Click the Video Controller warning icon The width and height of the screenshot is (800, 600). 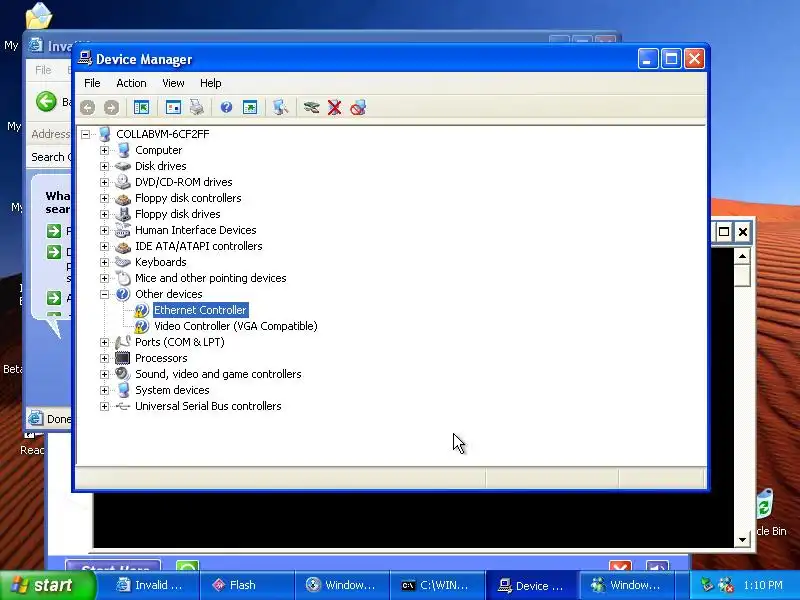click(x=141, y=326)
